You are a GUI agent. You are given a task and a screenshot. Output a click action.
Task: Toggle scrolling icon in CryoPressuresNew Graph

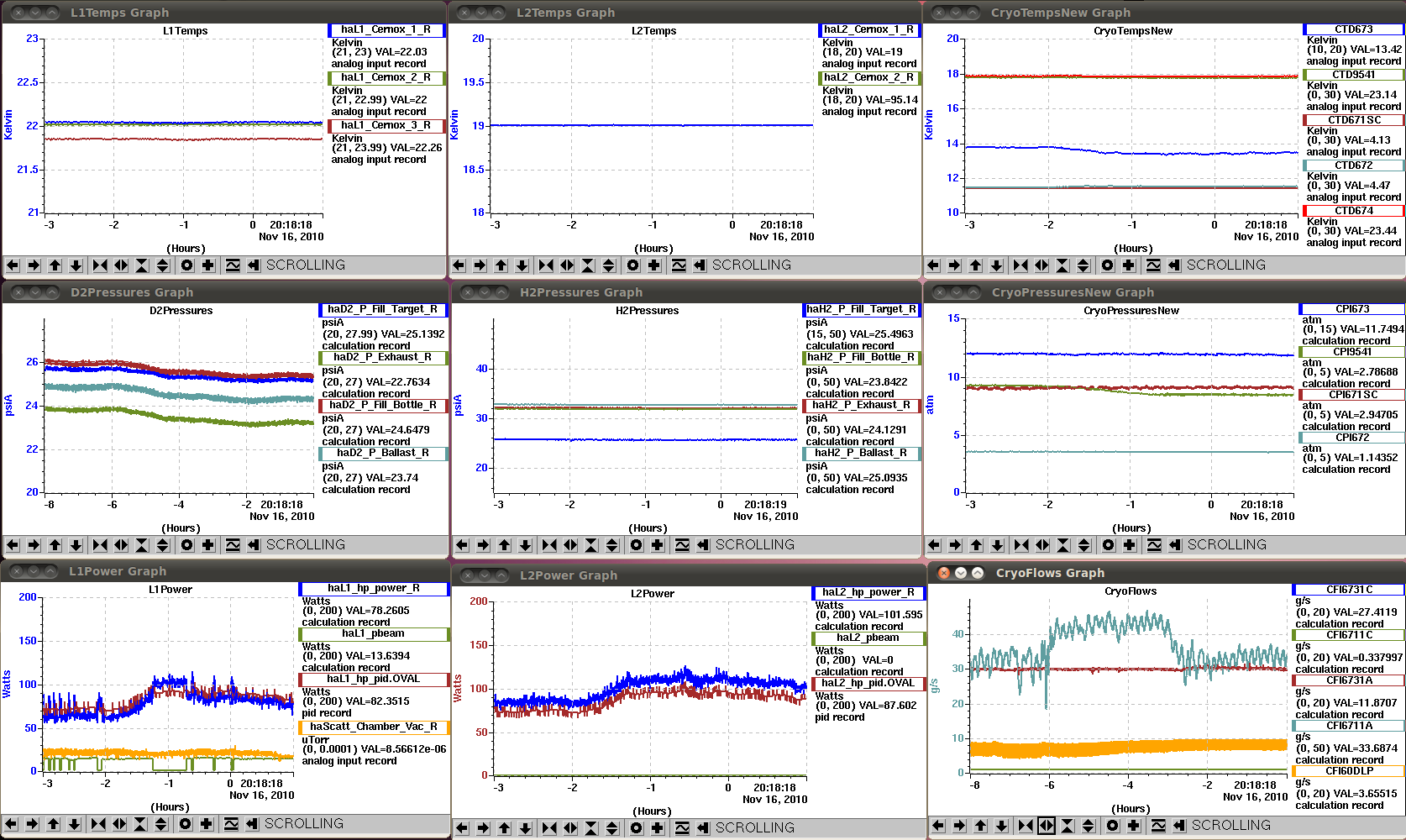pos(1175,545)
